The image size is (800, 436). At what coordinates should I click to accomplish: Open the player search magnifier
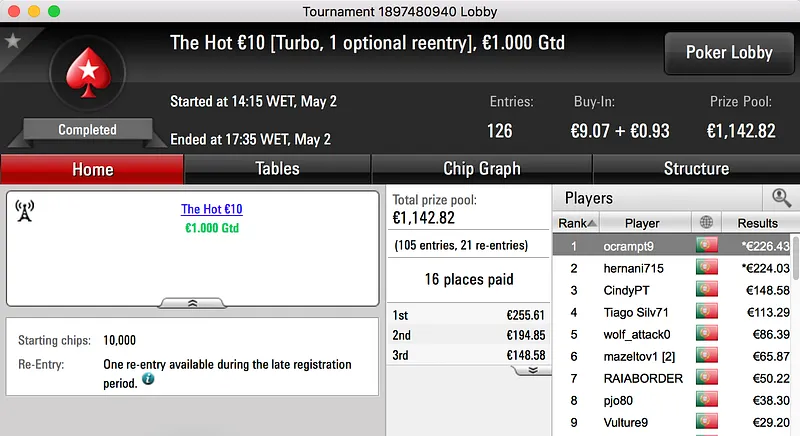781,198
